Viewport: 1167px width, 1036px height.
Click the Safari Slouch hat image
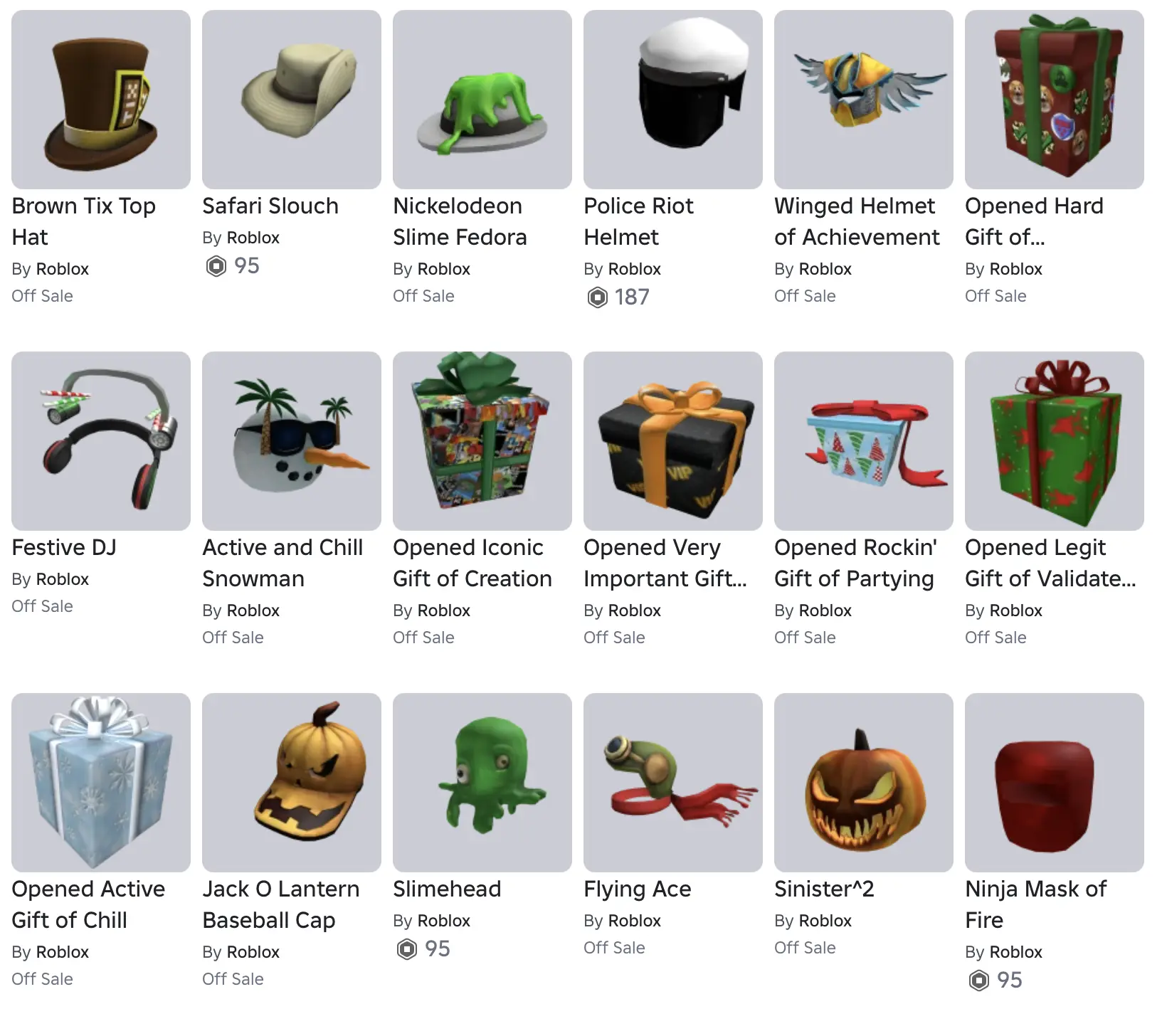(292, 100)
